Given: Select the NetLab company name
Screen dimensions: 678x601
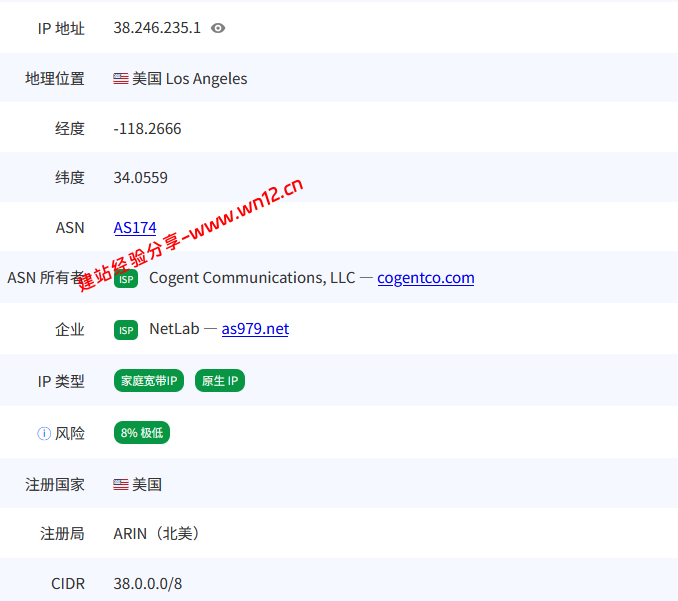Looking at the screenshot, I should pyautogui.click(x=174, y=329).
